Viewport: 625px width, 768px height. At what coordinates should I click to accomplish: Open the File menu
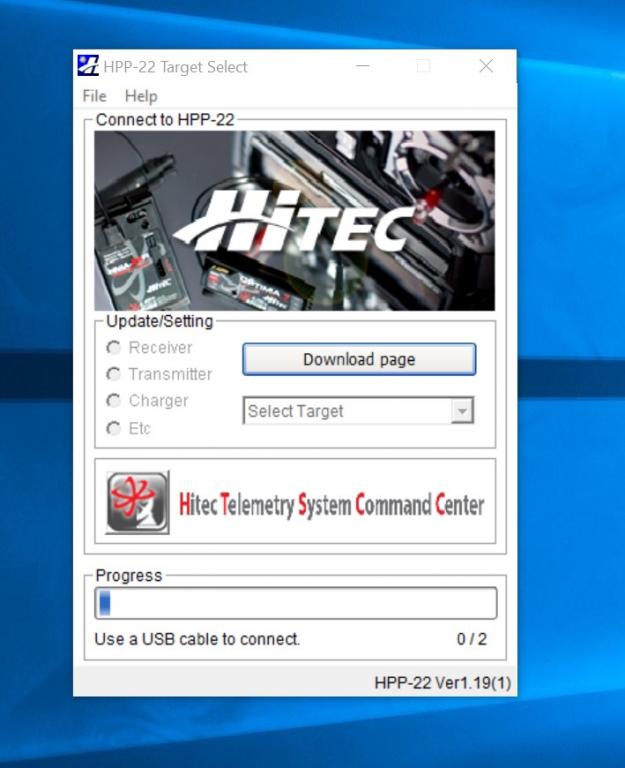point(94,96)
